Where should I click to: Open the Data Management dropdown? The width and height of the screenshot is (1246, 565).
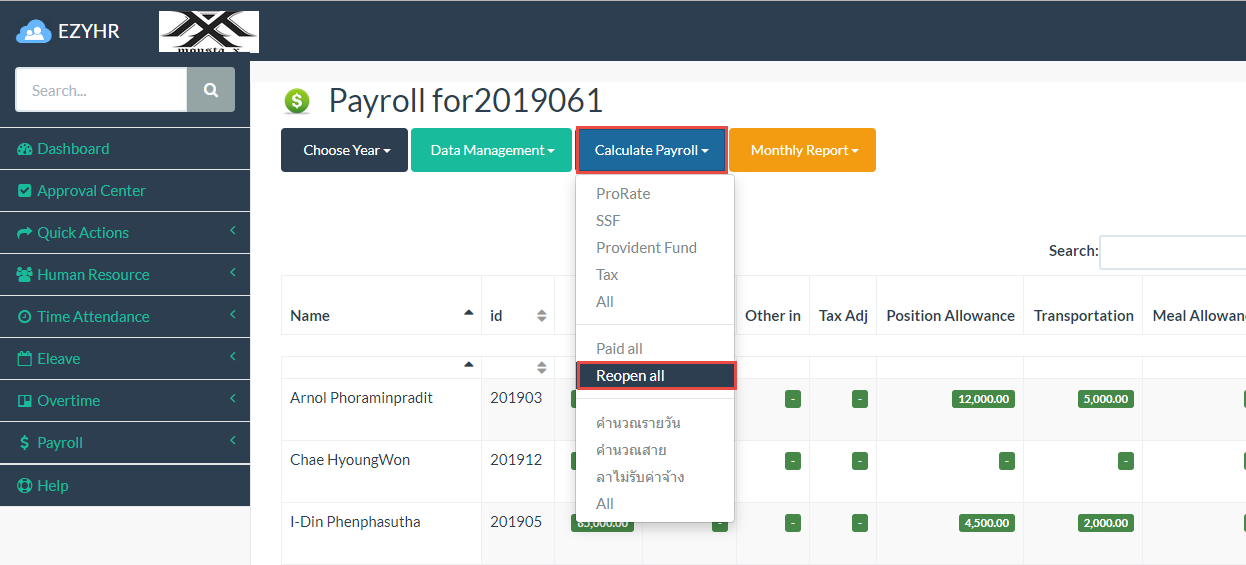(x=491, y=150)
